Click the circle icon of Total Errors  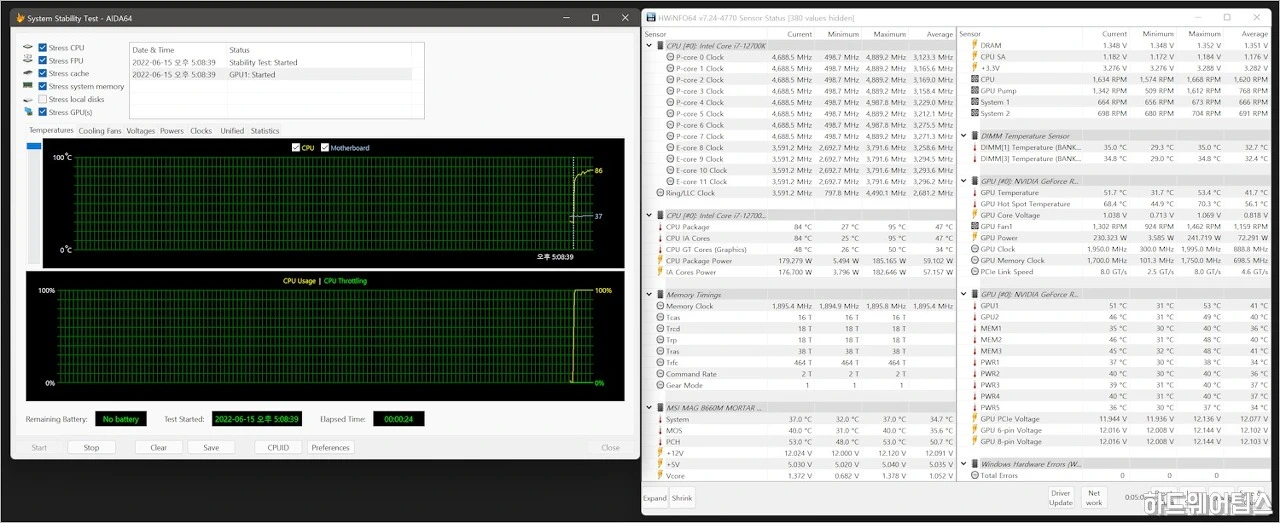pyautogui.click(x=975, y=476)
